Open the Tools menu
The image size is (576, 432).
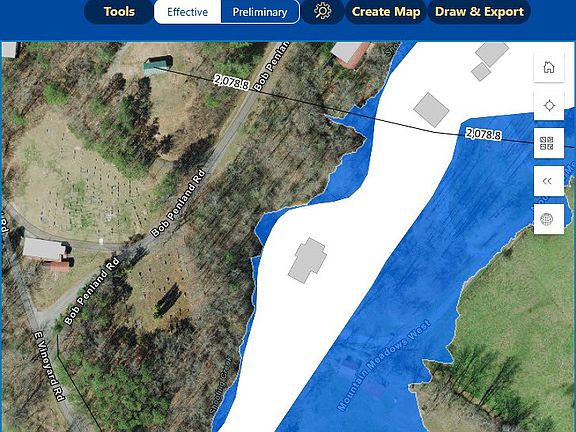pos(119,12)
